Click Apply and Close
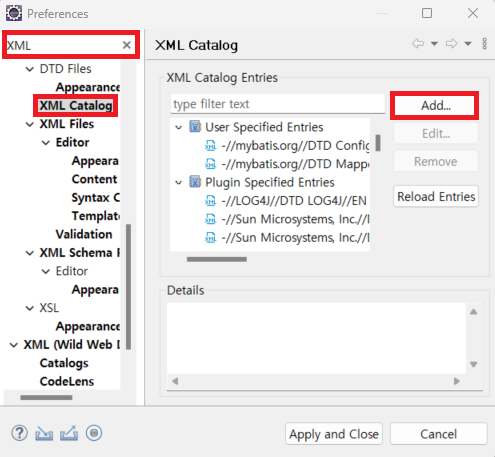This screenshot has width=495, height=457. pos(334,434)
